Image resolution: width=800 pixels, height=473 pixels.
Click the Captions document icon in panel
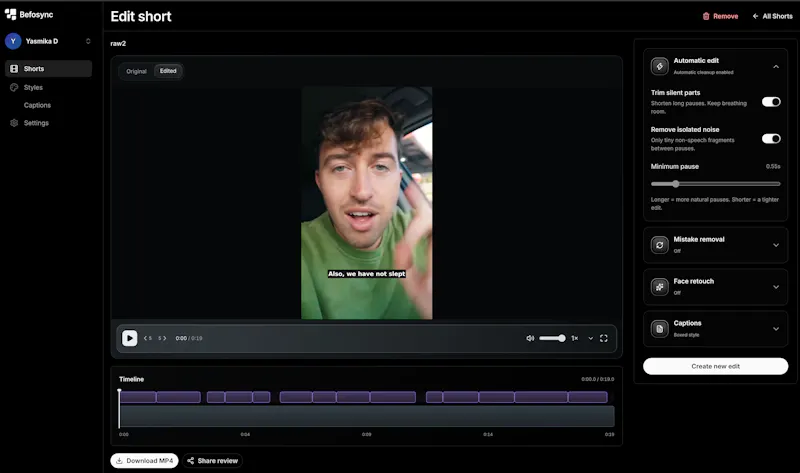[x=660, y=329]
